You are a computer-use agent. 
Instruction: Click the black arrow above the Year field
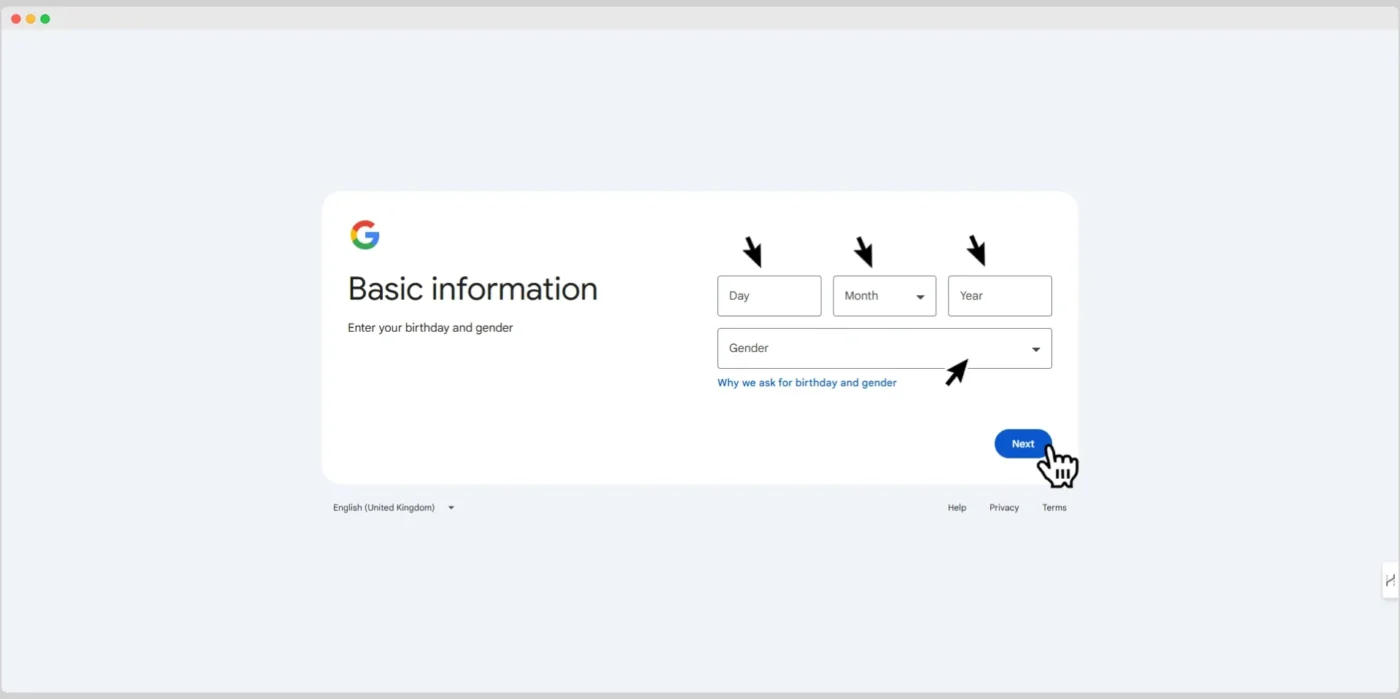point(976,251)
